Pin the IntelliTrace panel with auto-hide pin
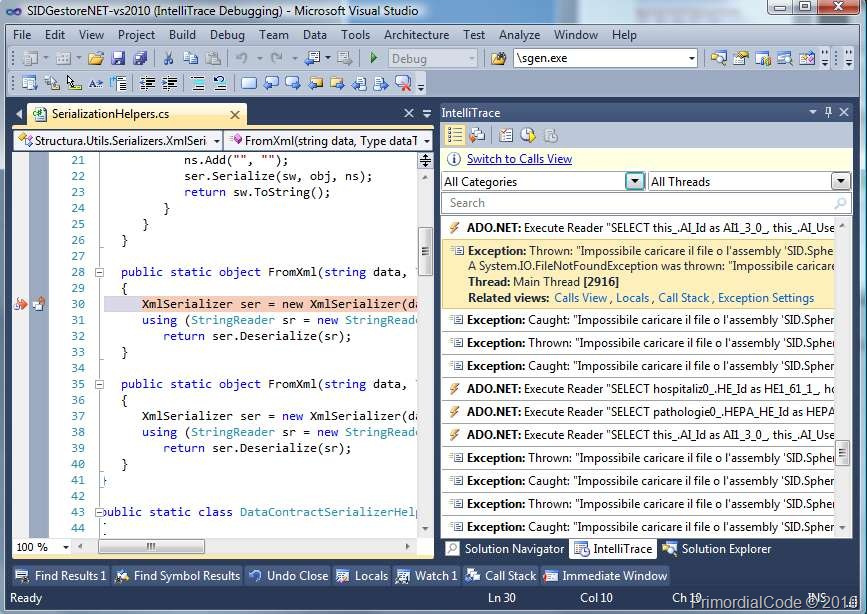The width and height of the screenshot is (867, 614). point(828,112)
